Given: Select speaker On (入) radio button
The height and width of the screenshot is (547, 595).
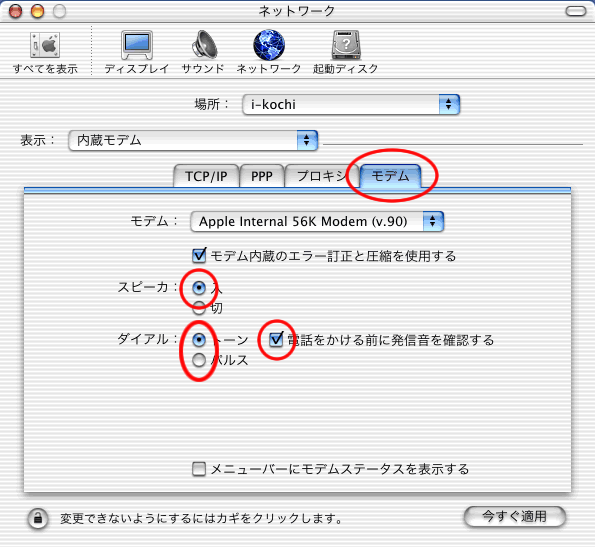Looking at the screenshot, I should tap(199, 288).
